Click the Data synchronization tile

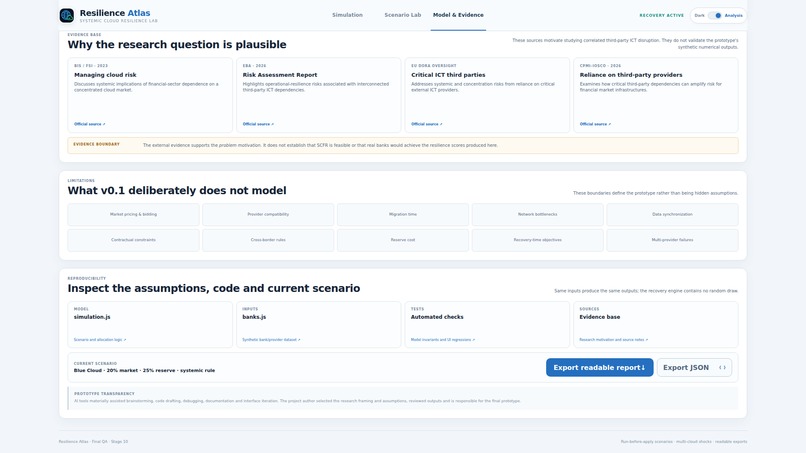[672, 214]
